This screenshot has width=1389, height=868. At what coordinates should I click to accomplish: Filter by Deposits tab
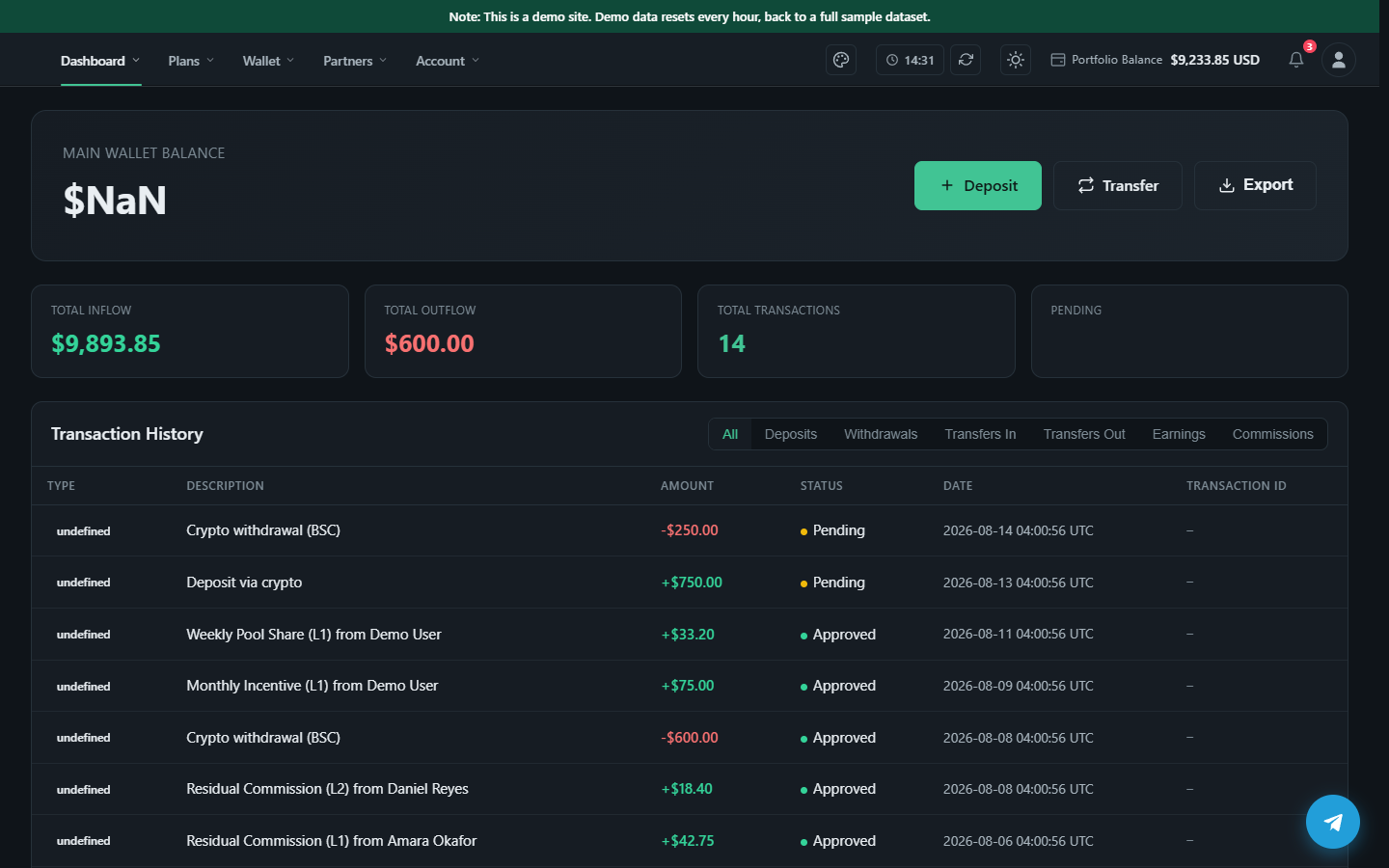click(x=791, y=434)
